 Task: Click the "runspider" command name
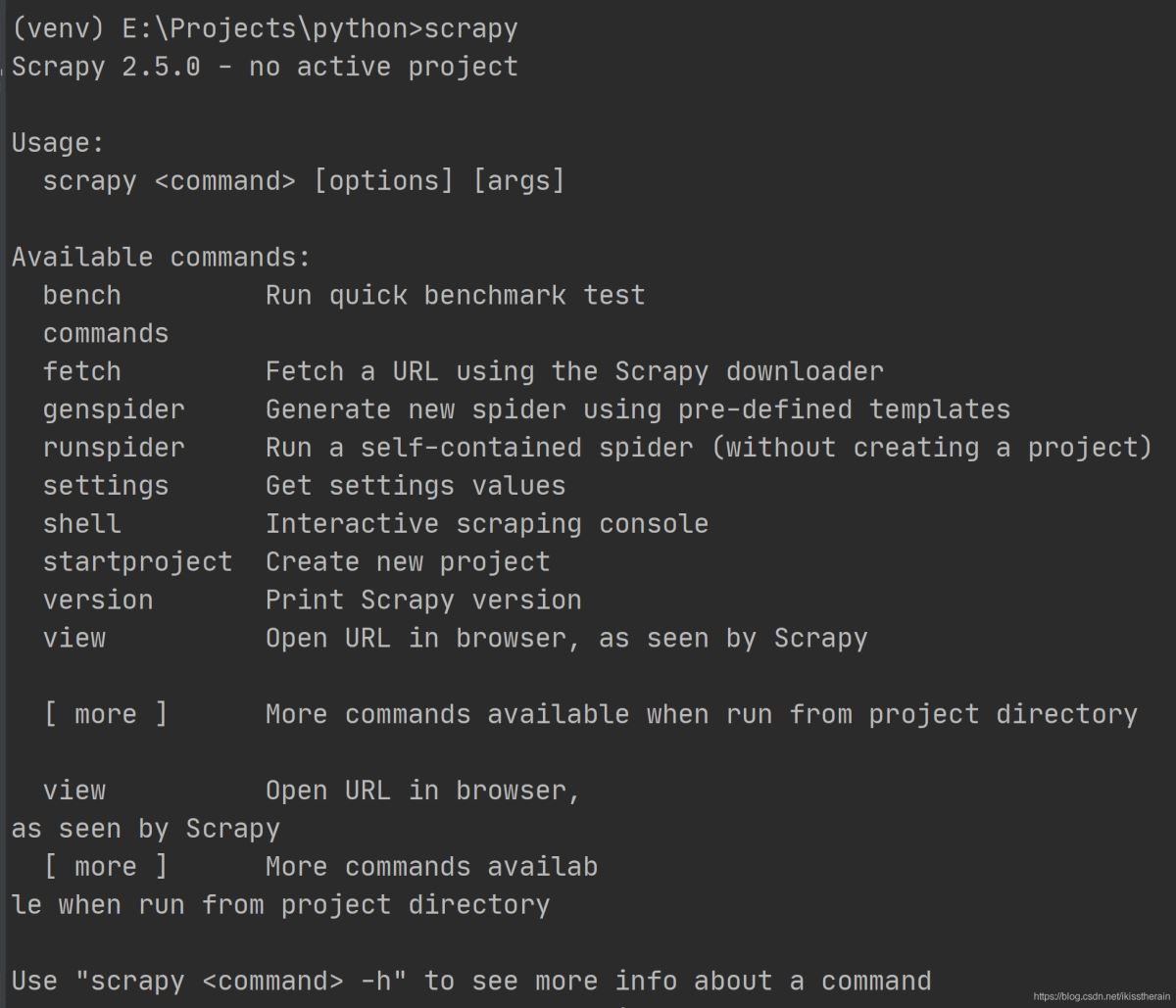coord(114,448)
